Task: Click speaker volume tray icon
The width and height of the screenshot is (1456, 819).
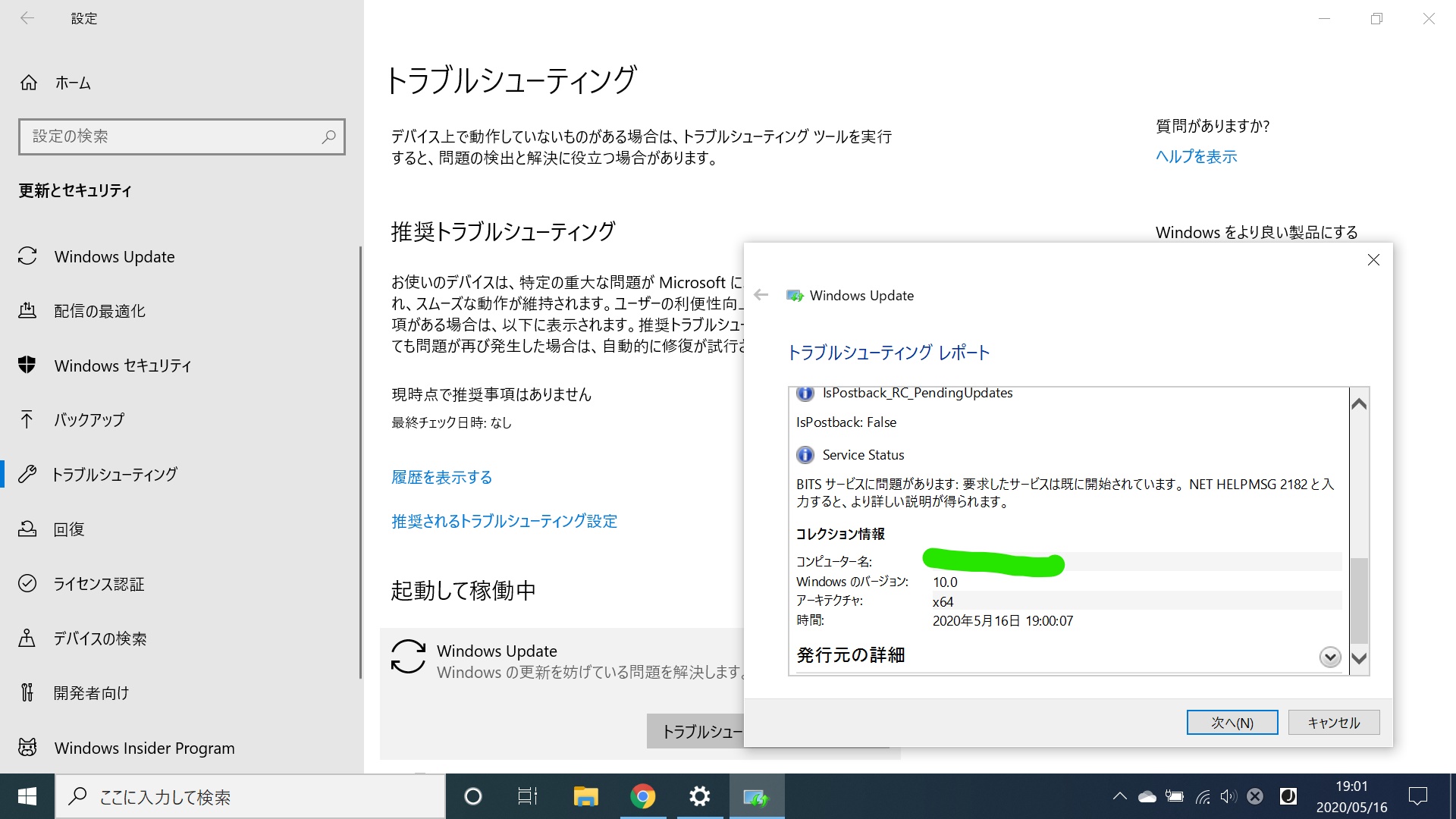Action: click(1228, 796)
